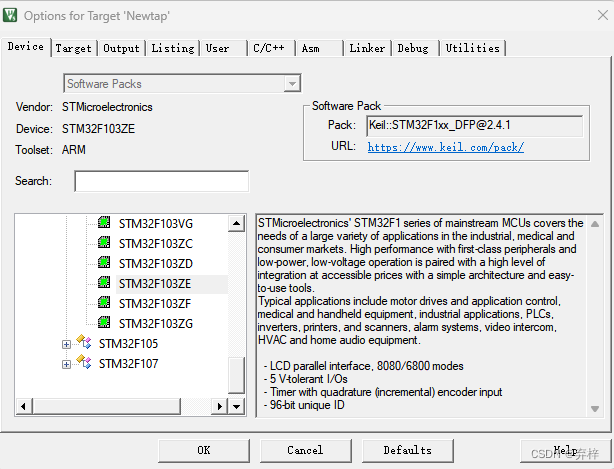Click the STM32F103ZD chip icon
The width and height of the screenshot is (614, 469).
click(104, 262)
